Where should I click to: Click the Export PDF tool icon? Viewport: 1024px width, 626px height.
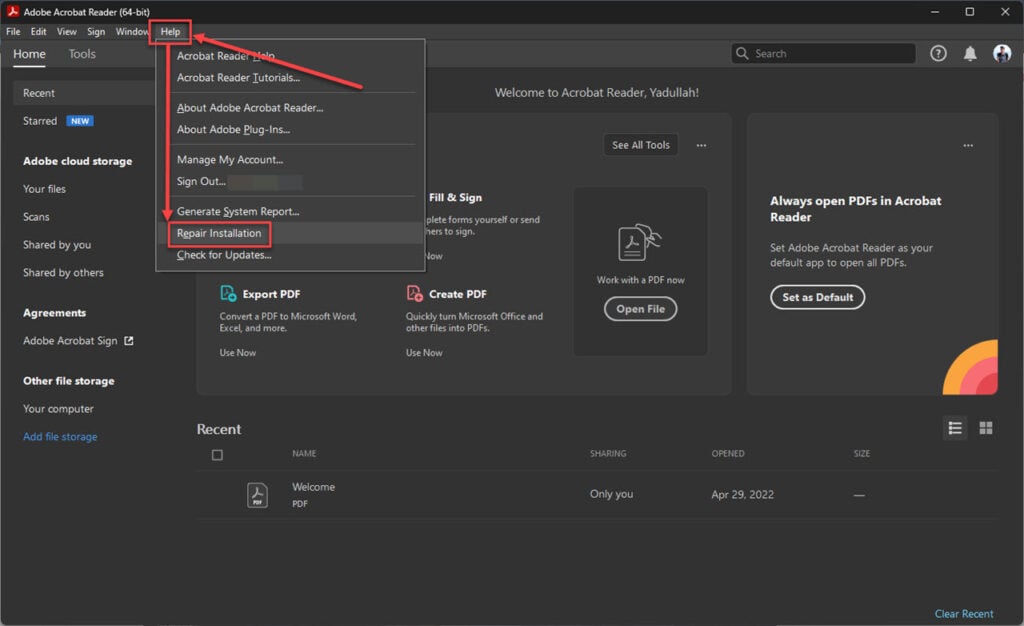[228, 294]
